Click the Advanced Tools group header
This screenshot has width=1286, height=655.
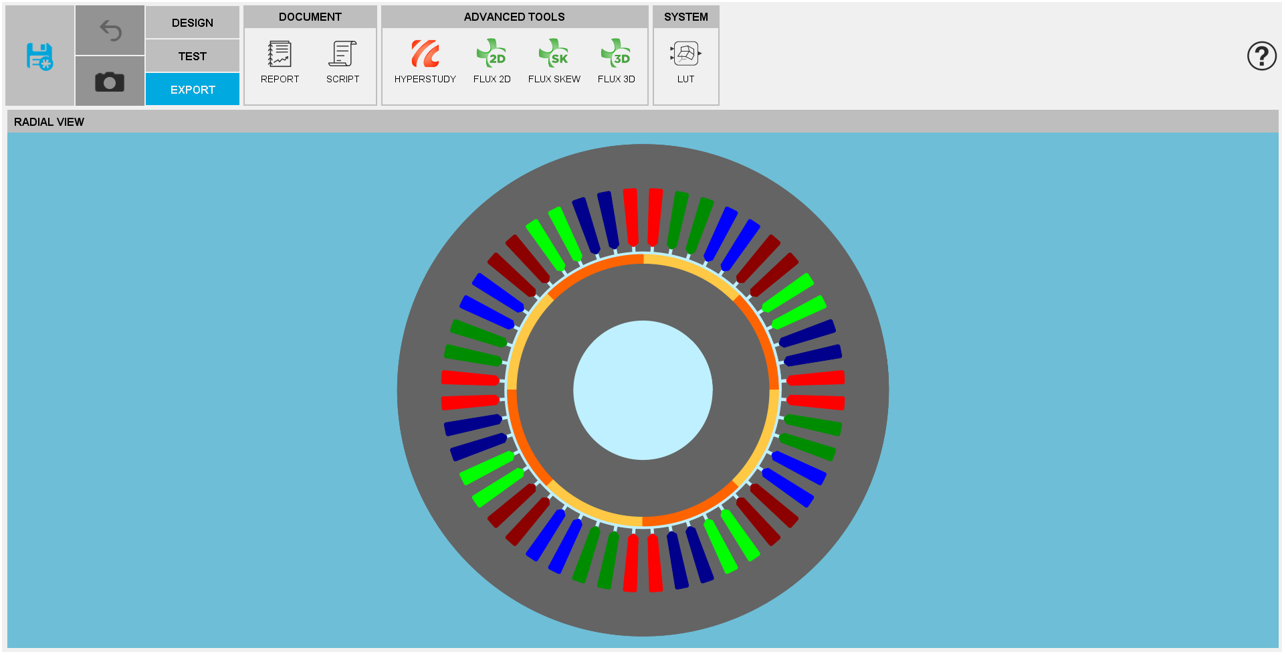514,17
